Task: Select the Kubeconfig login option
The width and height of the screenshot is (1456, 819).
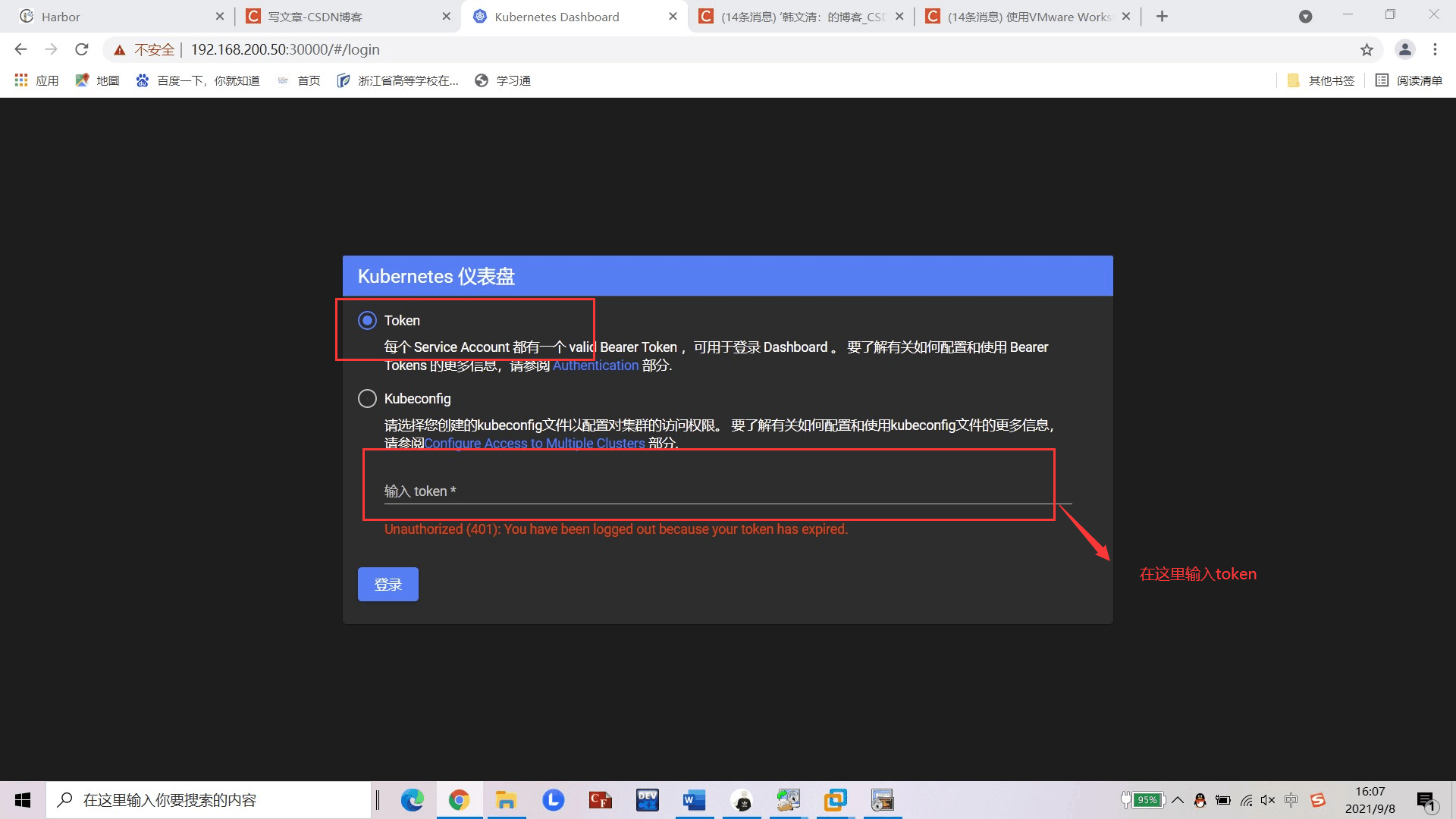Action: tap(367, 398)
